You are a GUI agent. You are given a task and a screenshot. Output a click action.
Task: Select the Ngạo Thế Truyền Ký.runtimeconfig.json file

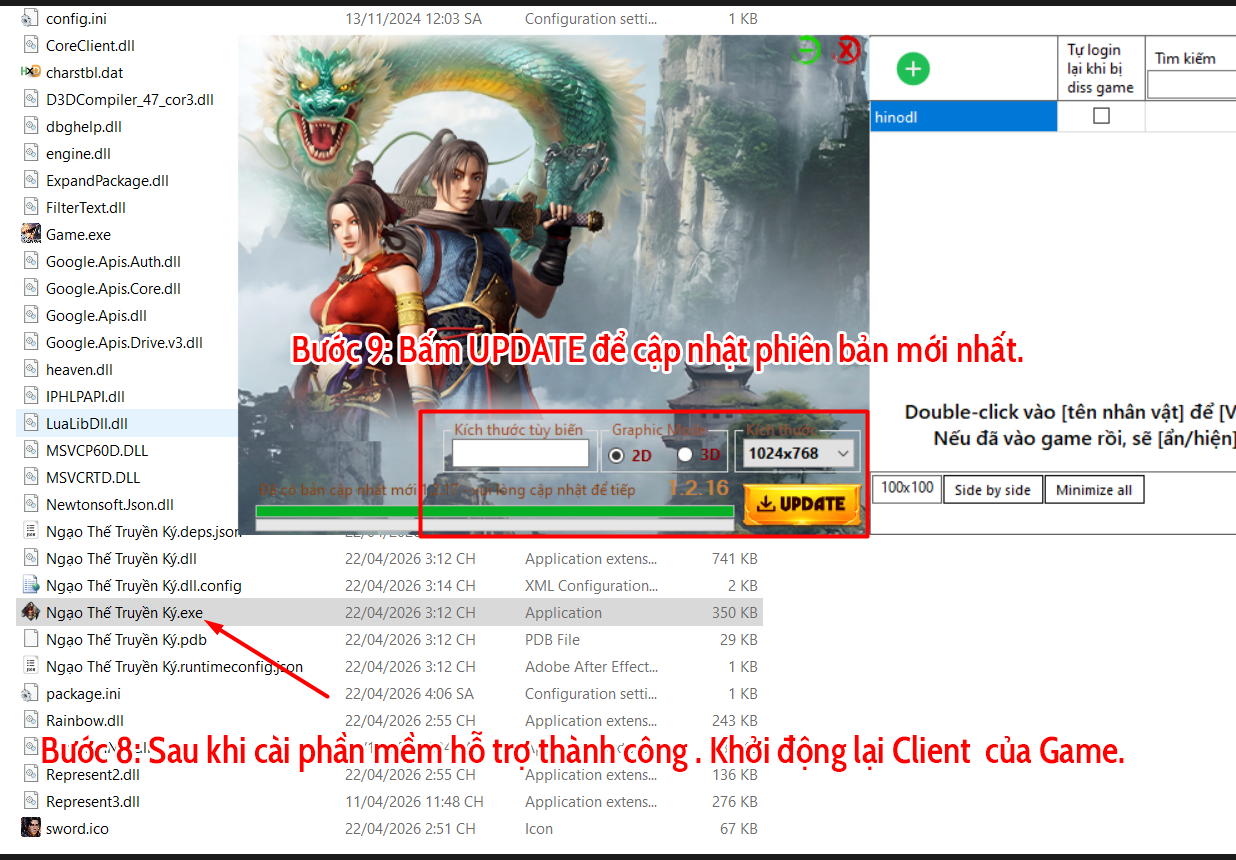174,667
